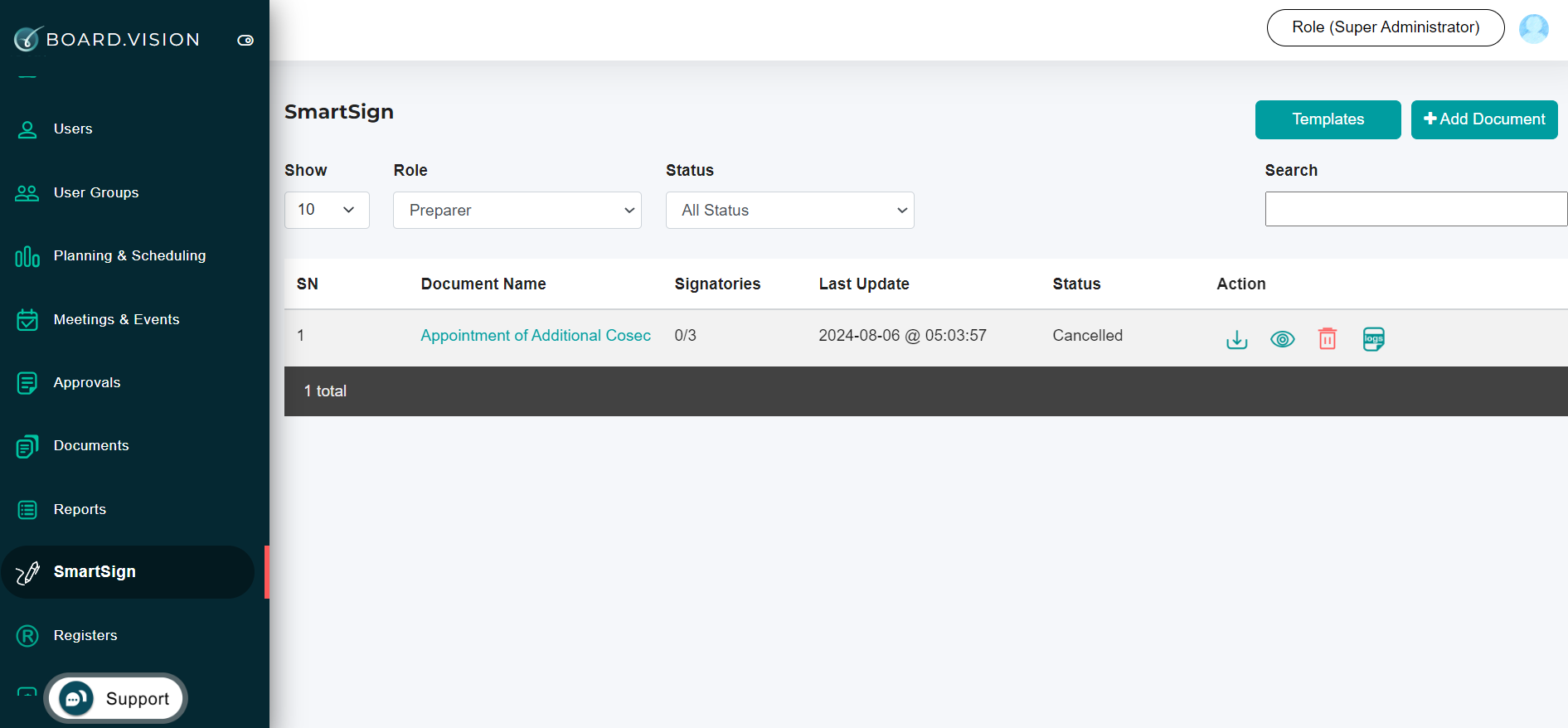Click the Support chat bubble icon
Image resolution: width=1568 pixels, height=728 pixels.
pyautogui.click(x=75, y=698)
